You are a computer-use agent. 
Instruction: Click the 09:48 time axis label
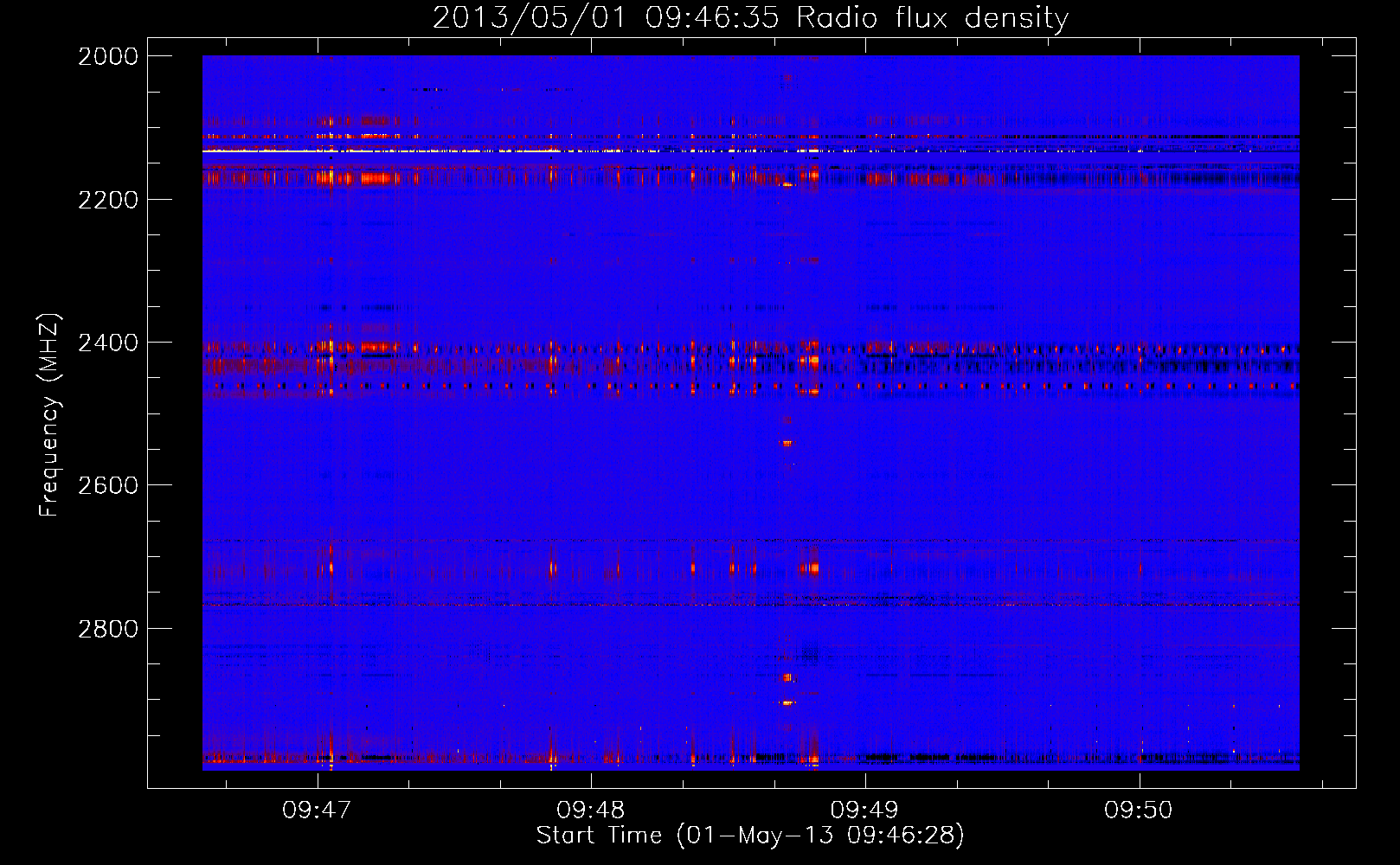pyautogui.click(x=591, y=810)
